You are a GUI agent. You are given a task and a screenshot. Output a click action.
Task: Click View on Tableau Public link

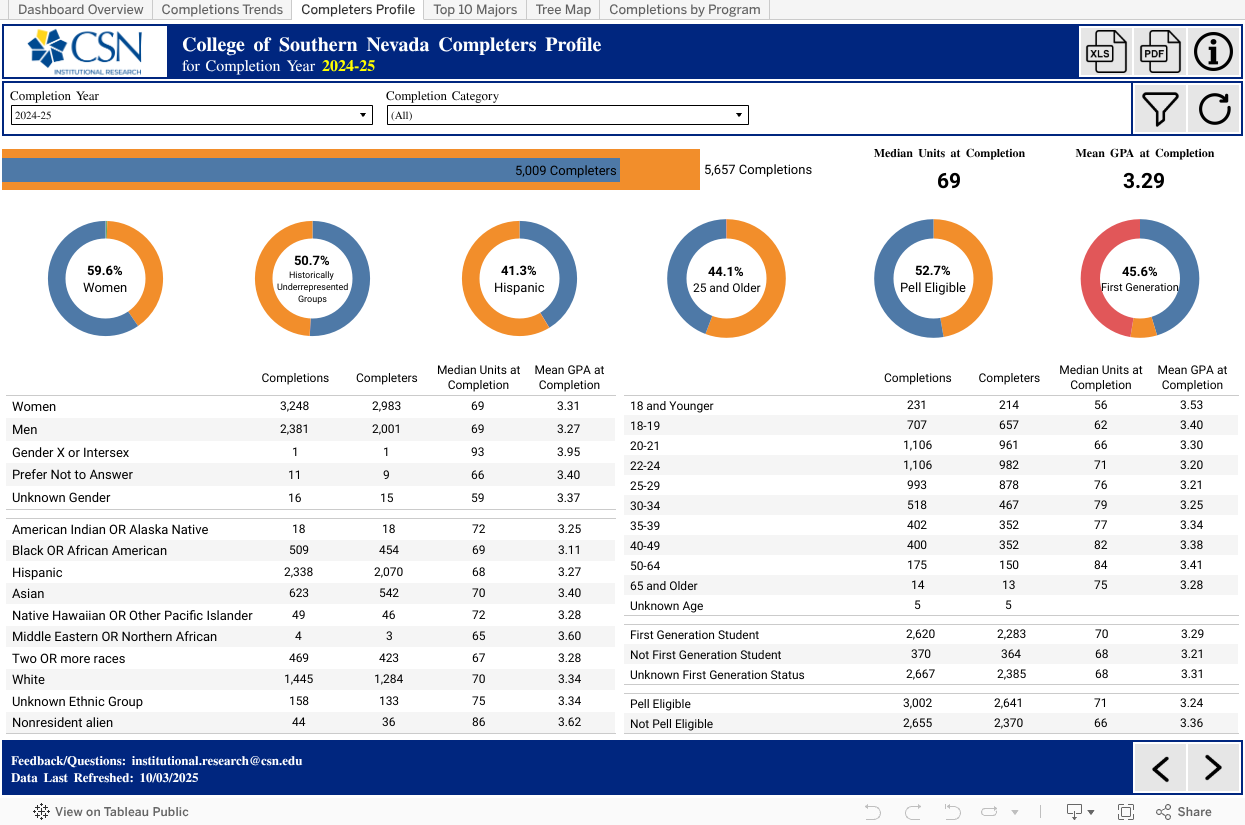click(111, 812)
